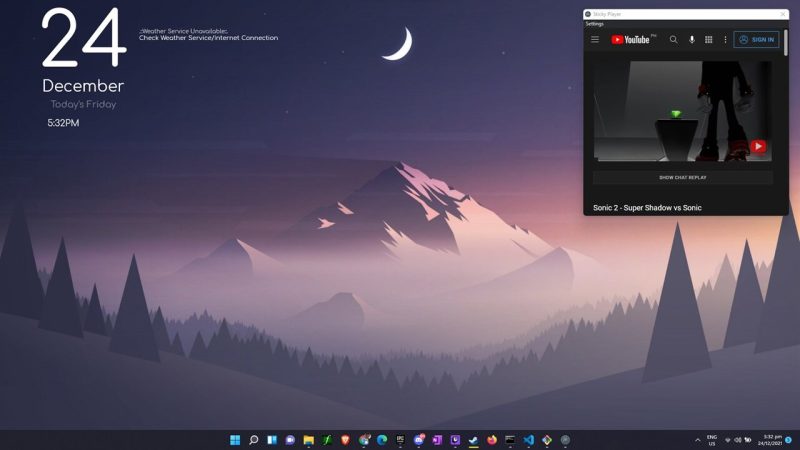This screenshot has height=450, width=800.
Task: Click SHOW CHAT REPLAY button
Action: [683, 178]
